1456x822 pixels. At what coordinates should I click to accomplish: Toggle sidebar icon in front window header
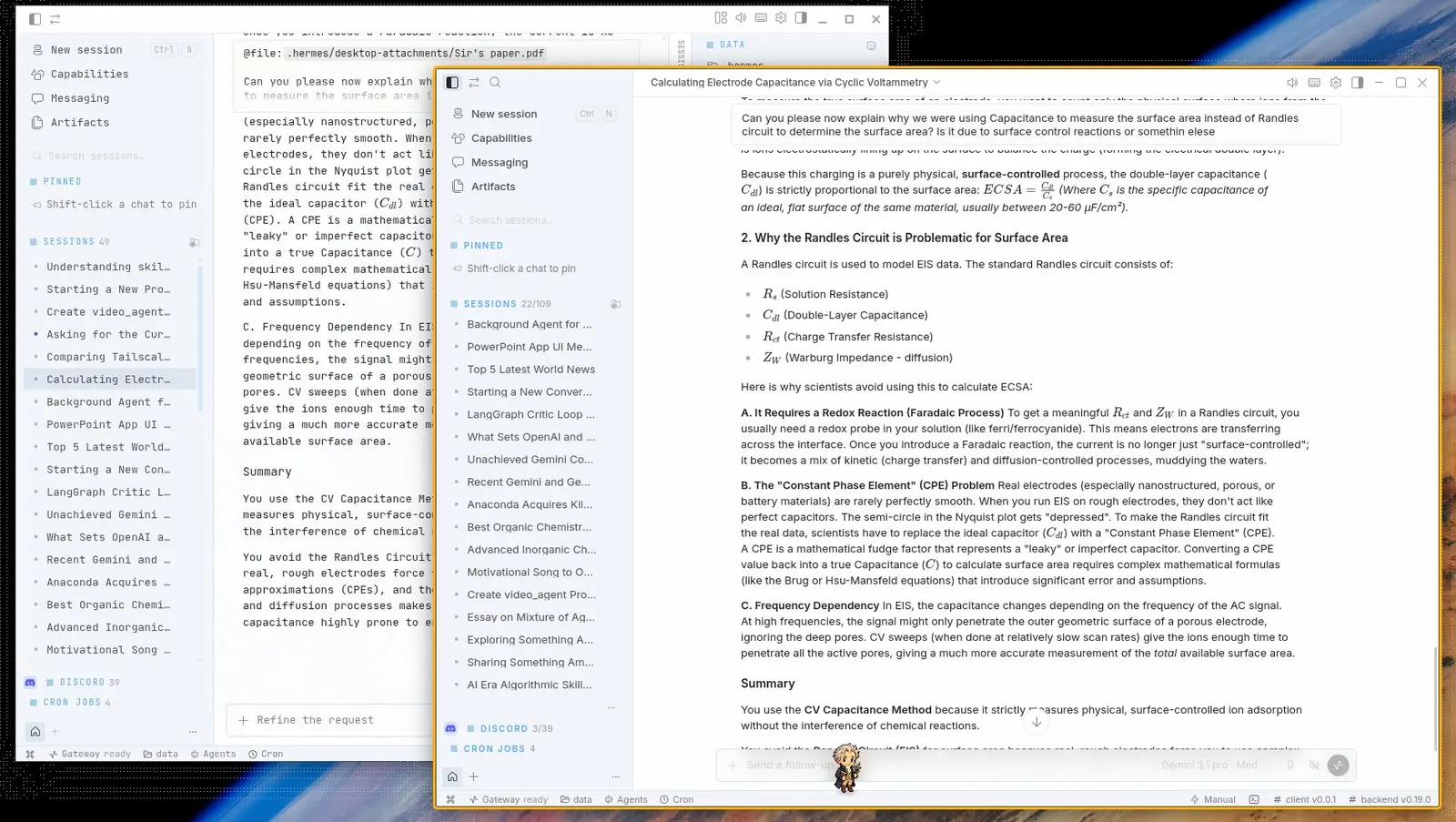(x=452, y=82)
